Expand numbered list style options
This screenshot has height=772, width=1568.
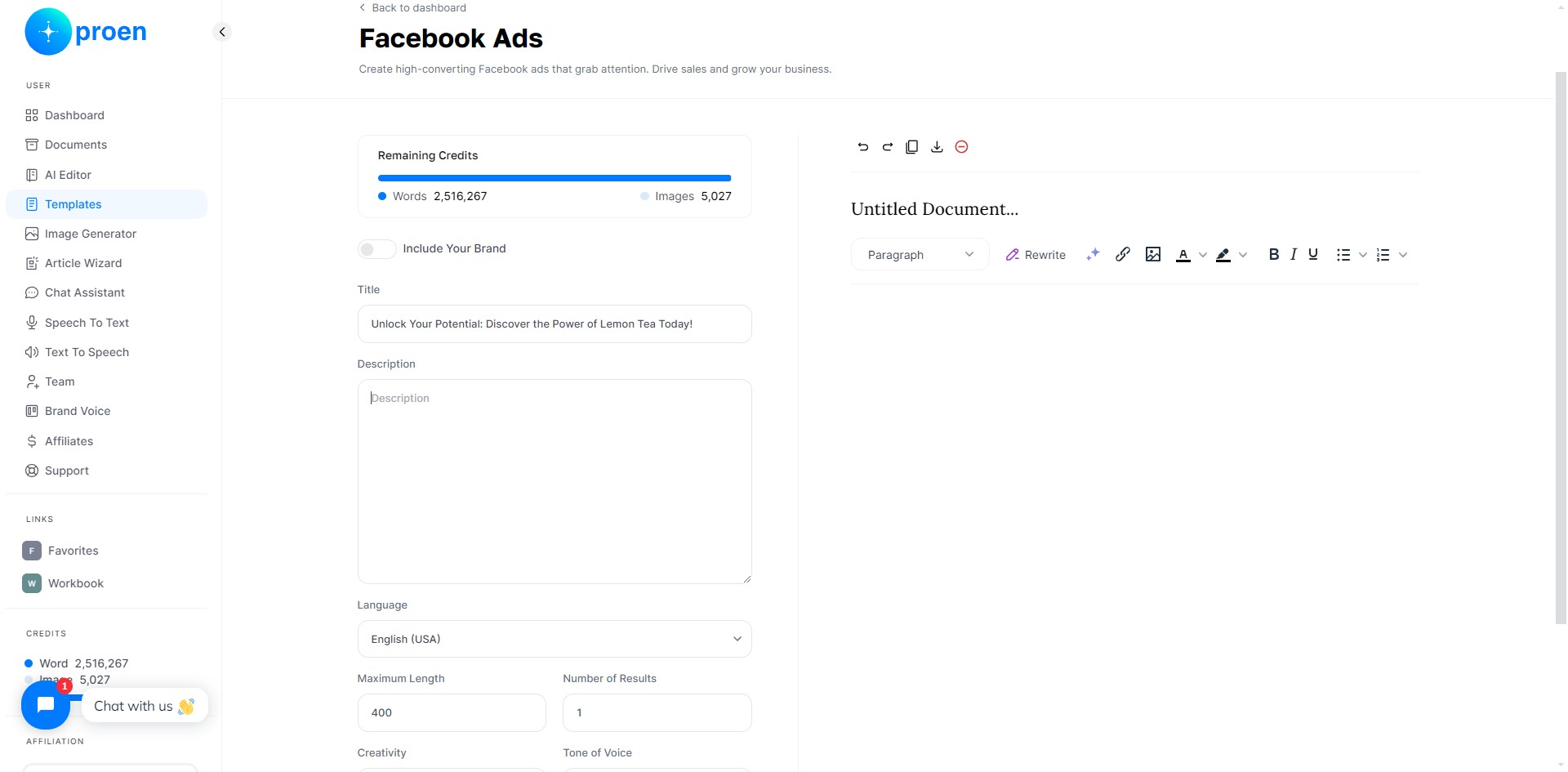pyautogui.click(x=1403, y=255)
